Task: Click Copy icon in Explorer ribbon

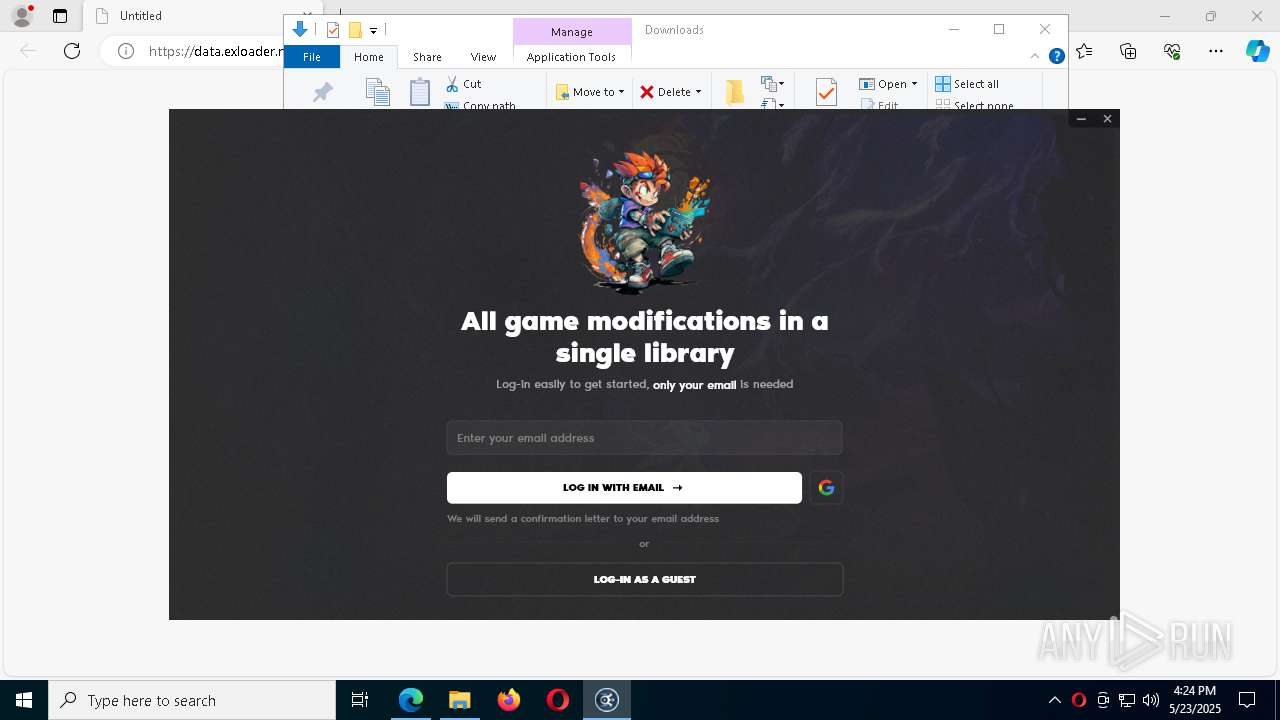Action: pos(377,93)
